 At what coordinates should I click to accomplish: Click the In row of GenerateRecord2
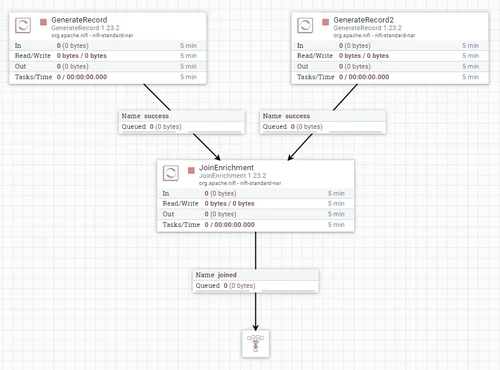(390, 46)
